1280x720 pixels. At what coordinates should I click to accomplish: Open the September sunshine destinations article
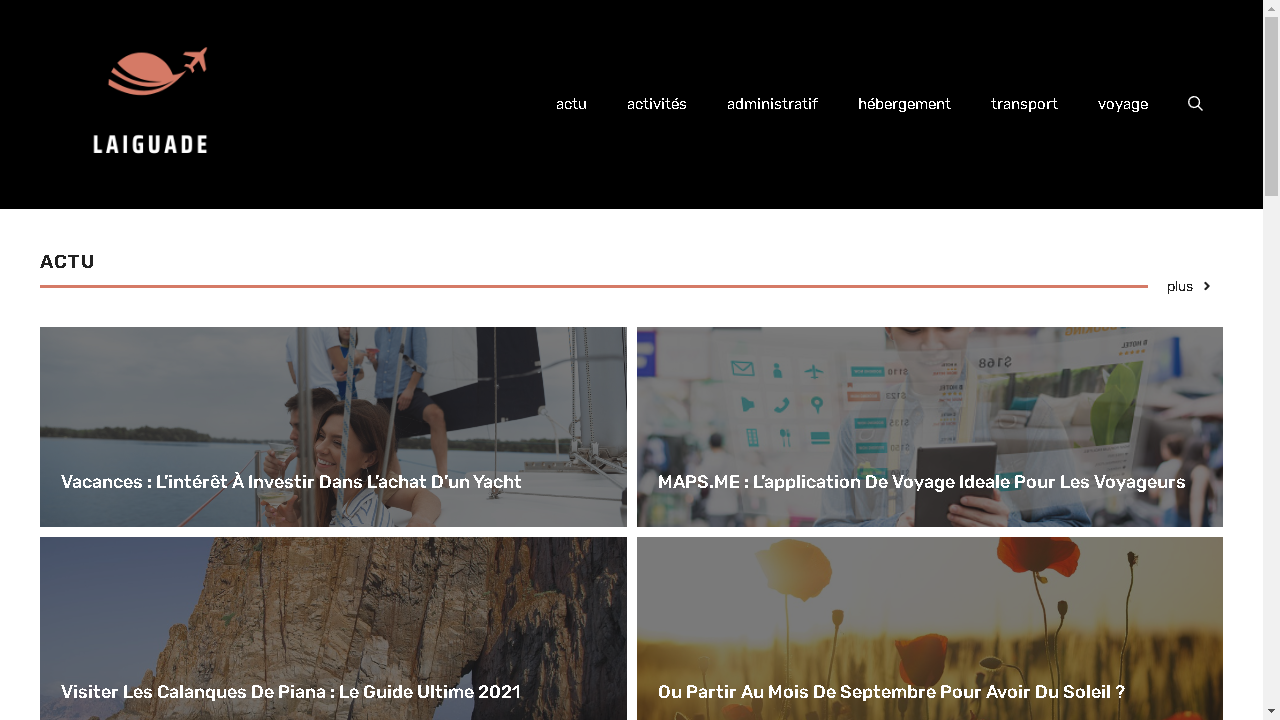(891, 692)
